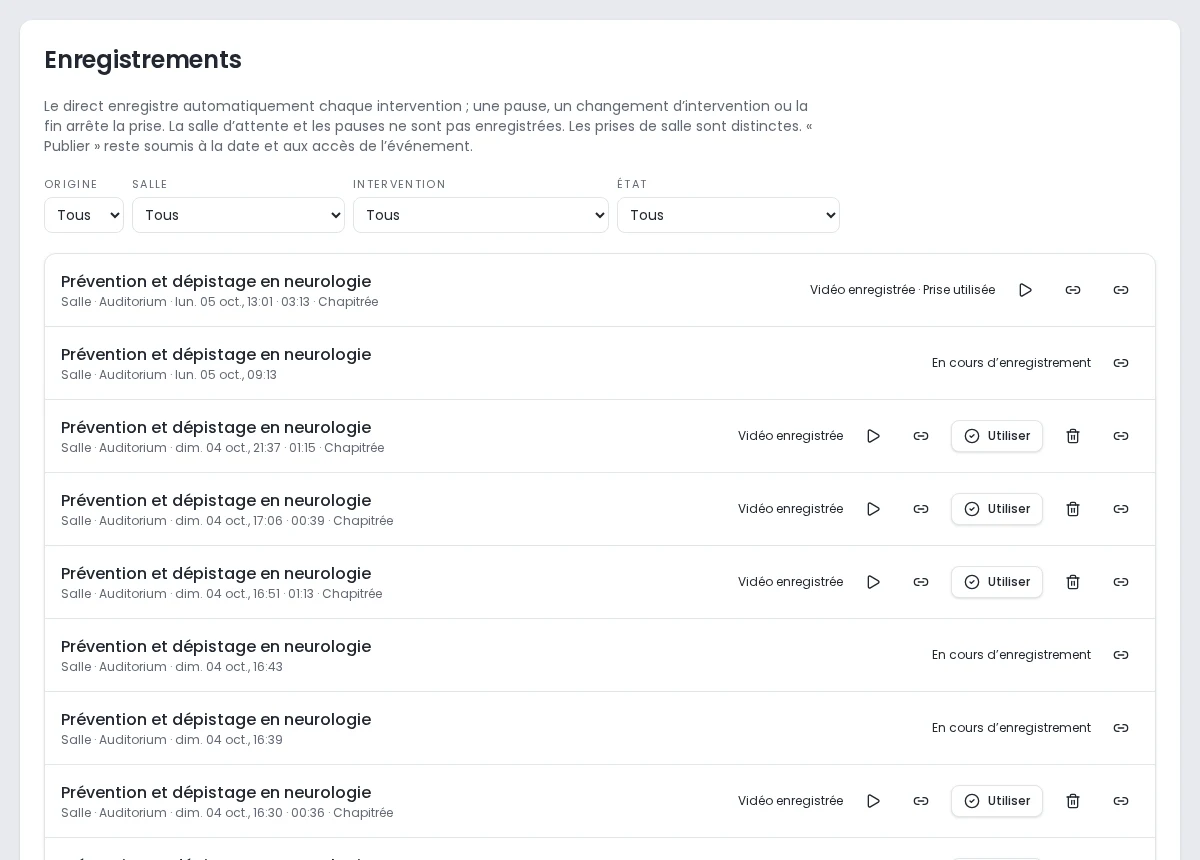Viewport: 1200px width, 860px height.
Task: Play the dim. 04 oct. 16:30 recording
Action: tap(873, 801)
